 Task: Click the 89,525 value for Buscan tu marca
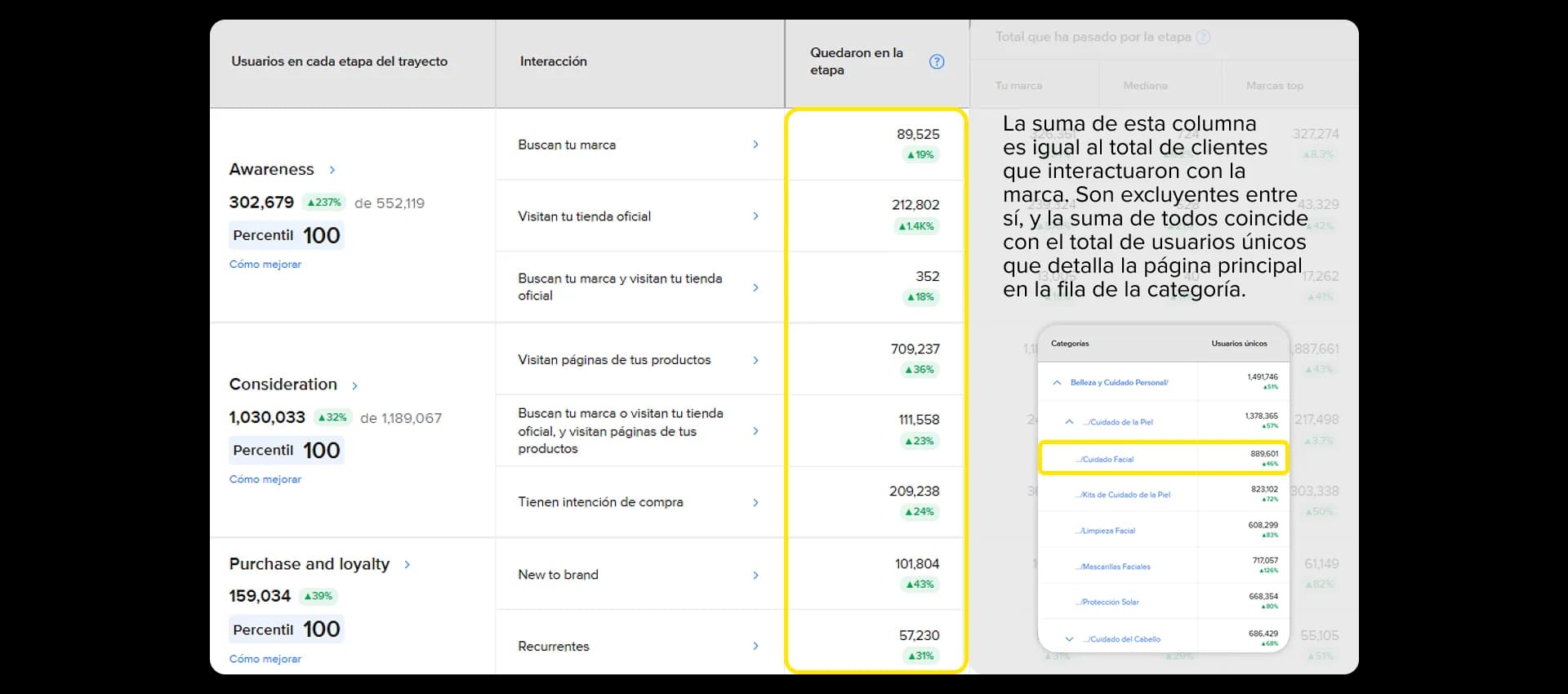[918, 134]
